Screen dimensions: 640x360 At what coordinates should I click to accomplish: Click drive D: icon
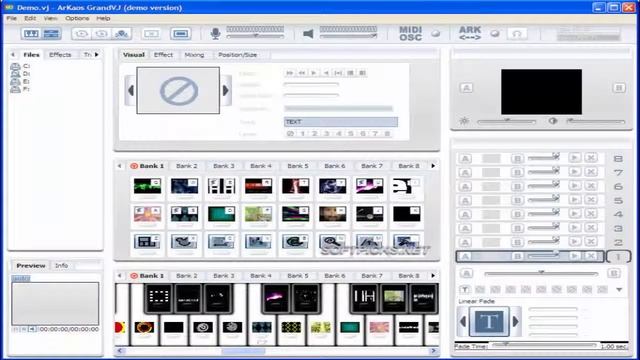[16, 74]
